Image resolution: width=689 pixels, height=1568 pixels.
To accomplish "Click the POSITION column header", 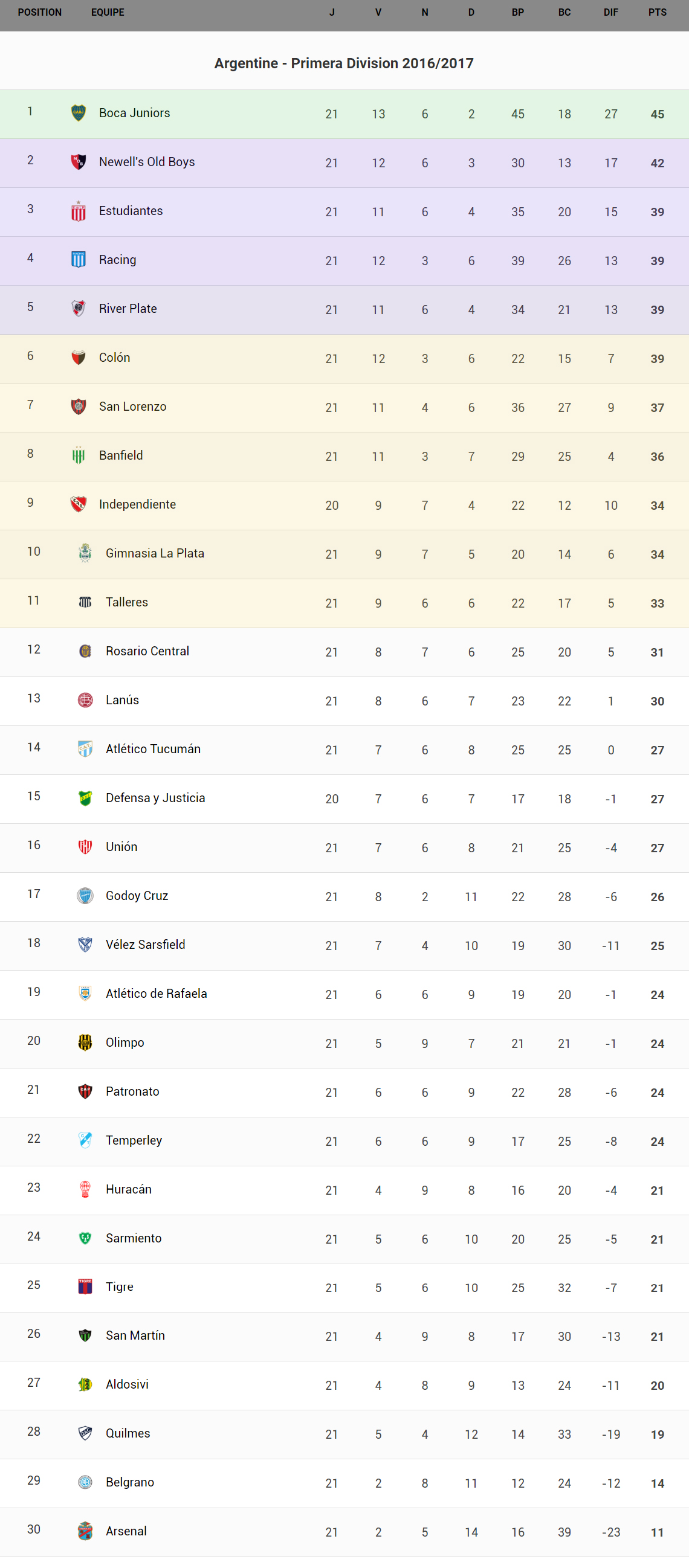I will pyautogui.click(x=40, y=13).
